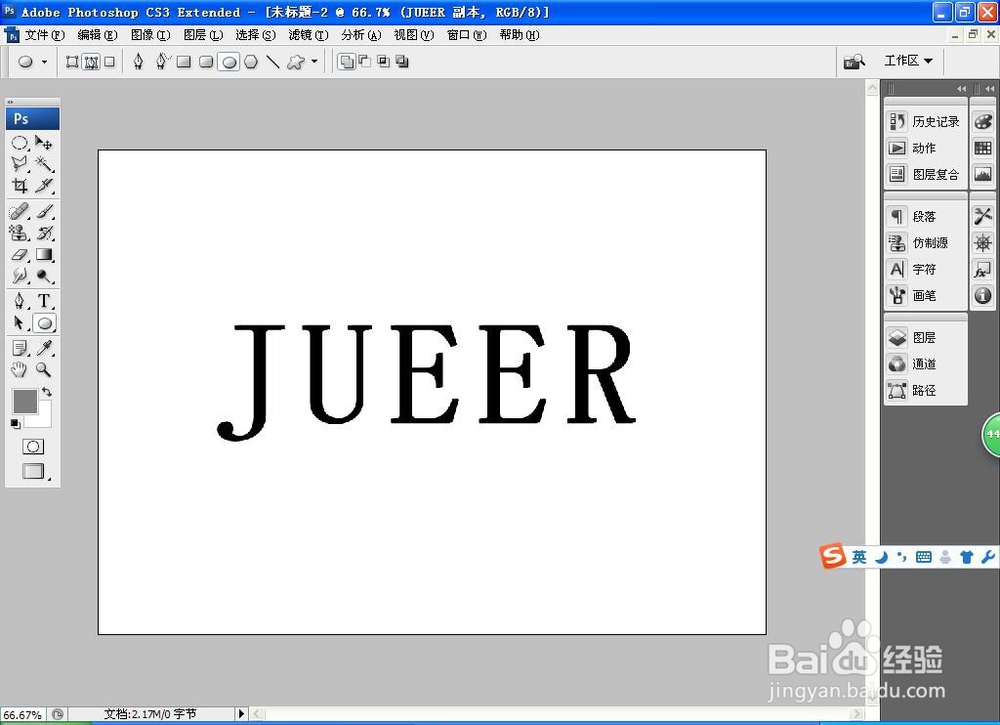Open the 图层复合 panel
The image size is (1000, 725).
point(925,174)
